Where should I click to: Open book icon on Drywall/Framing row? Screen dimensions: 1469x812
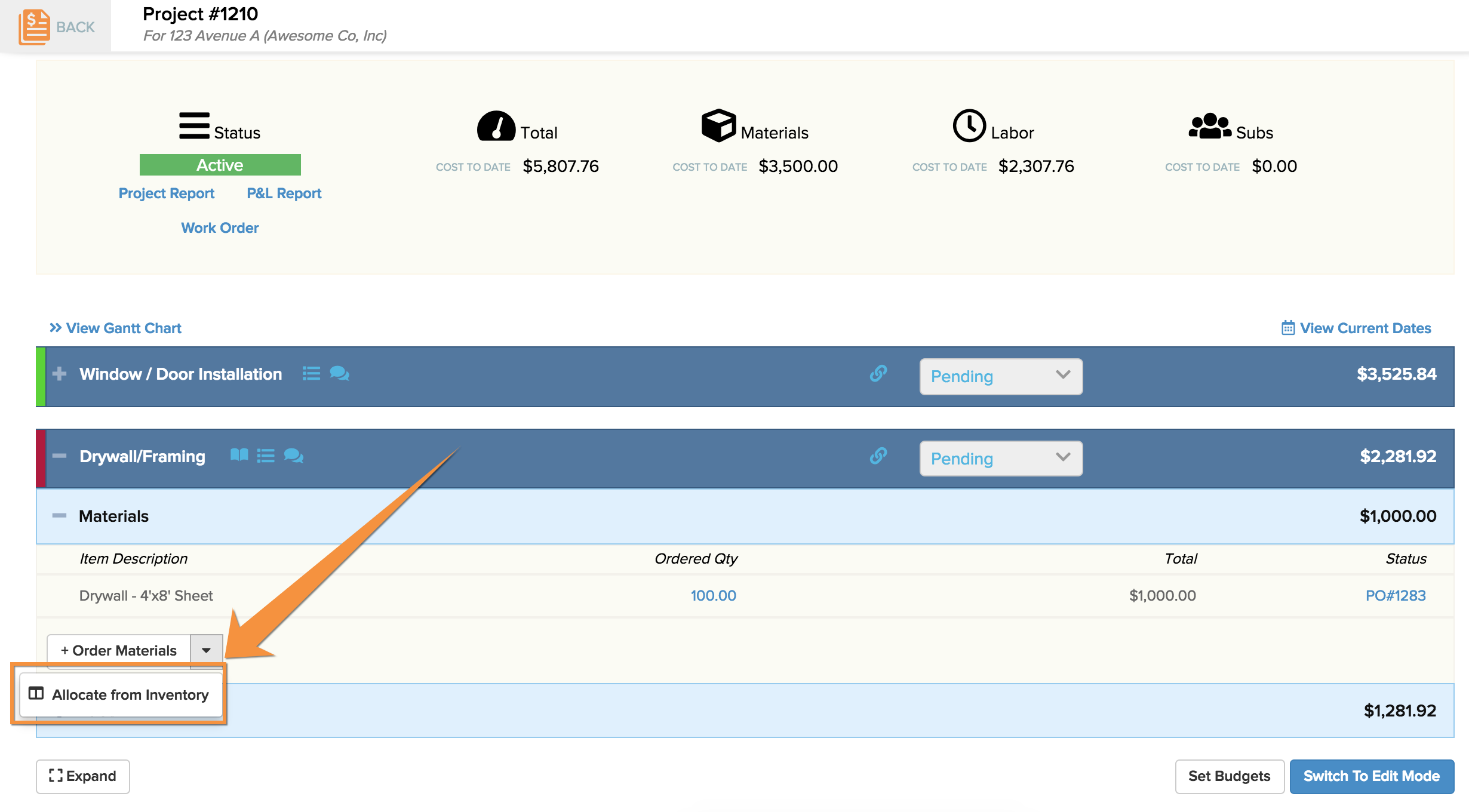click(x=239, y=456)
